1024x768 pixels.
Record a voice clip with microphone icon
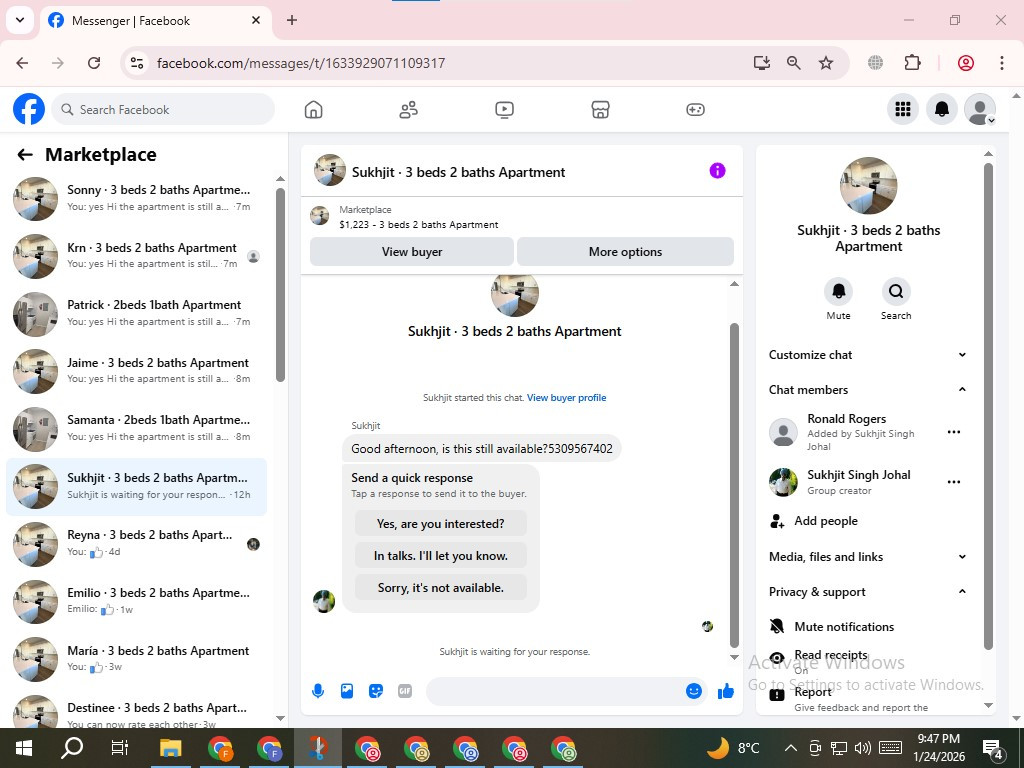click(x=318, y=691)
